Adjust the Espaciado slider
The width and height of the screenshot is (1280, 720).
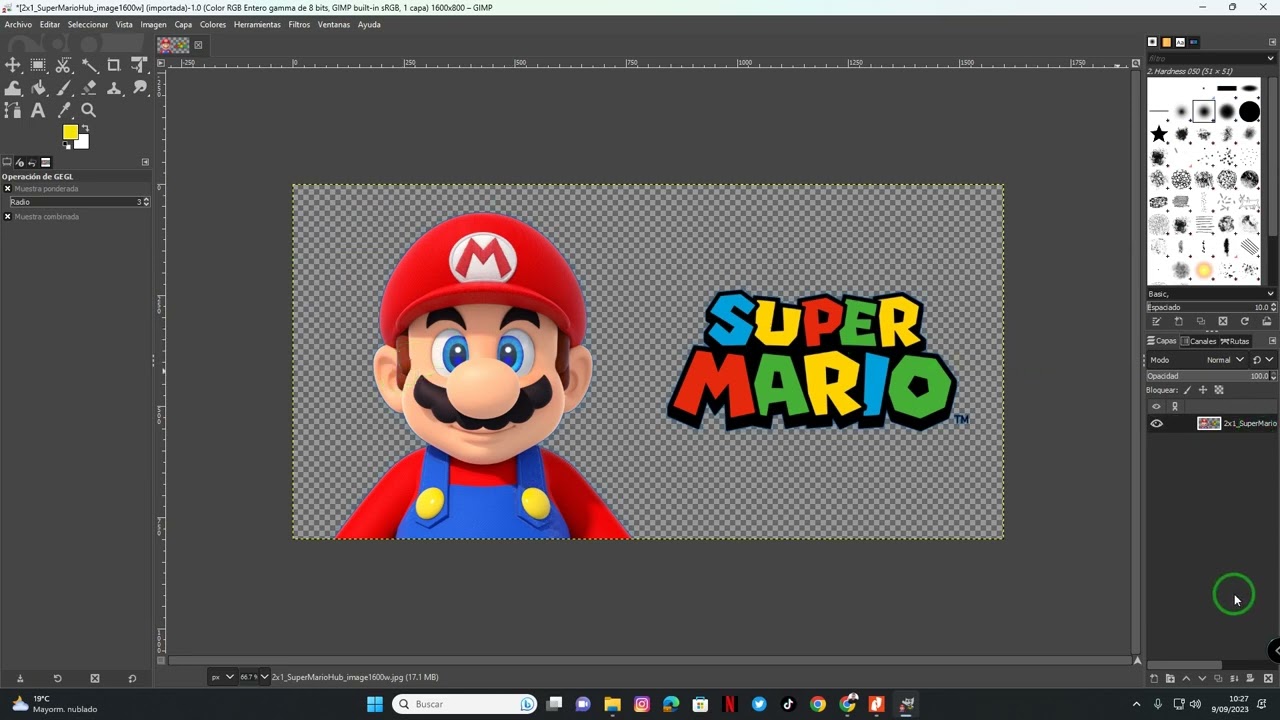point(1211,307)
